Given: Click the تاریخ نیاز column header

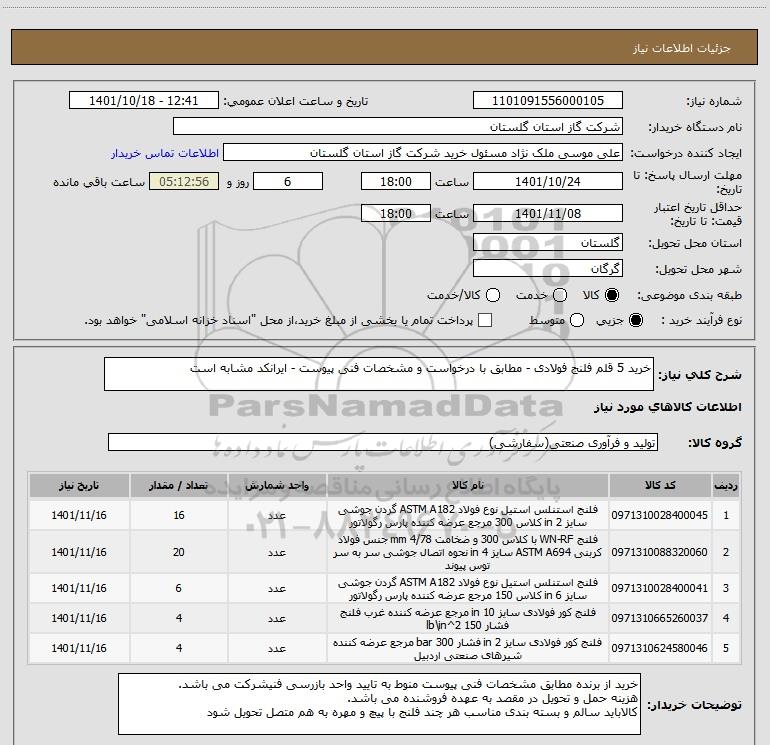Looking at the screenshot, I should [x=79, y=485].
